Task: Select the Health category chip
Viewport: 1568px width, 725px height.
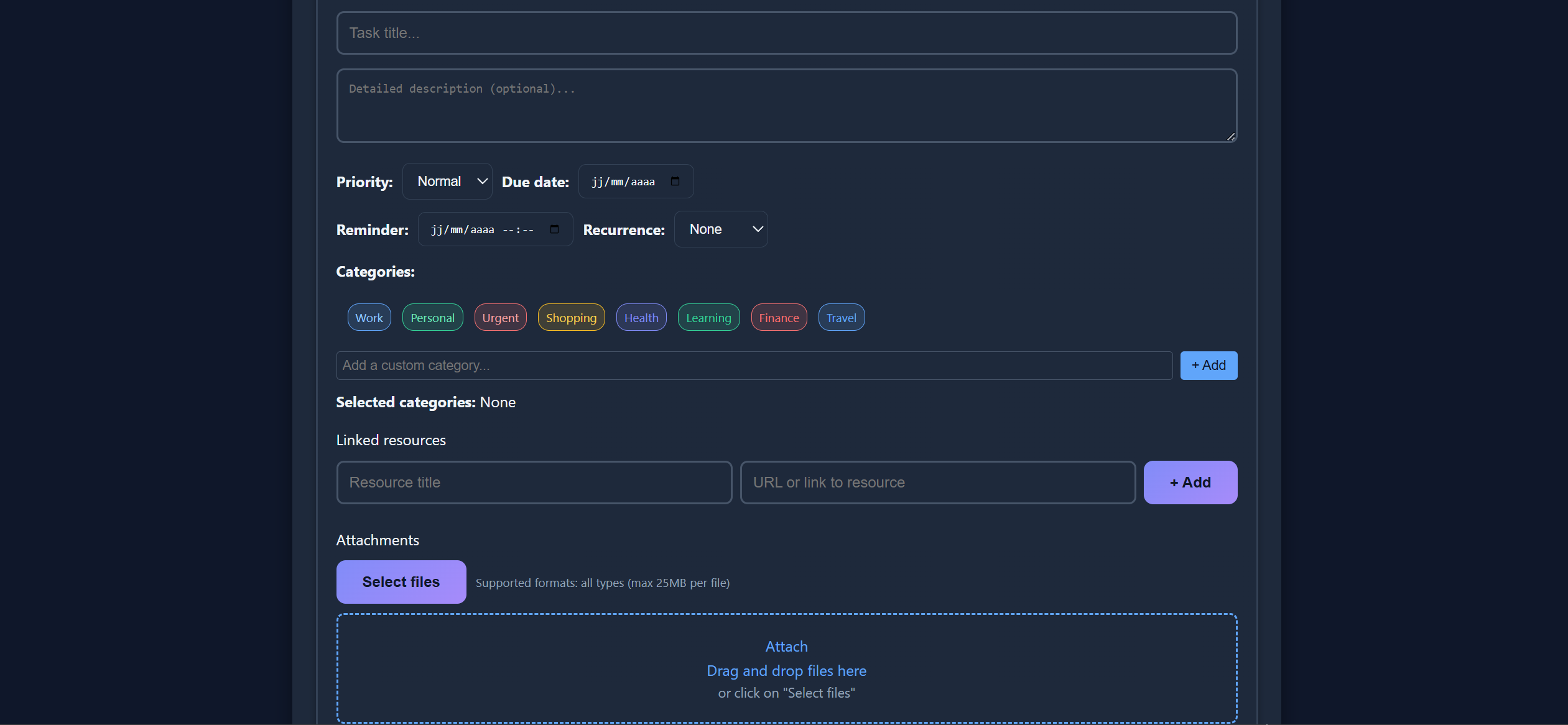Action: (x=641, y=318)
